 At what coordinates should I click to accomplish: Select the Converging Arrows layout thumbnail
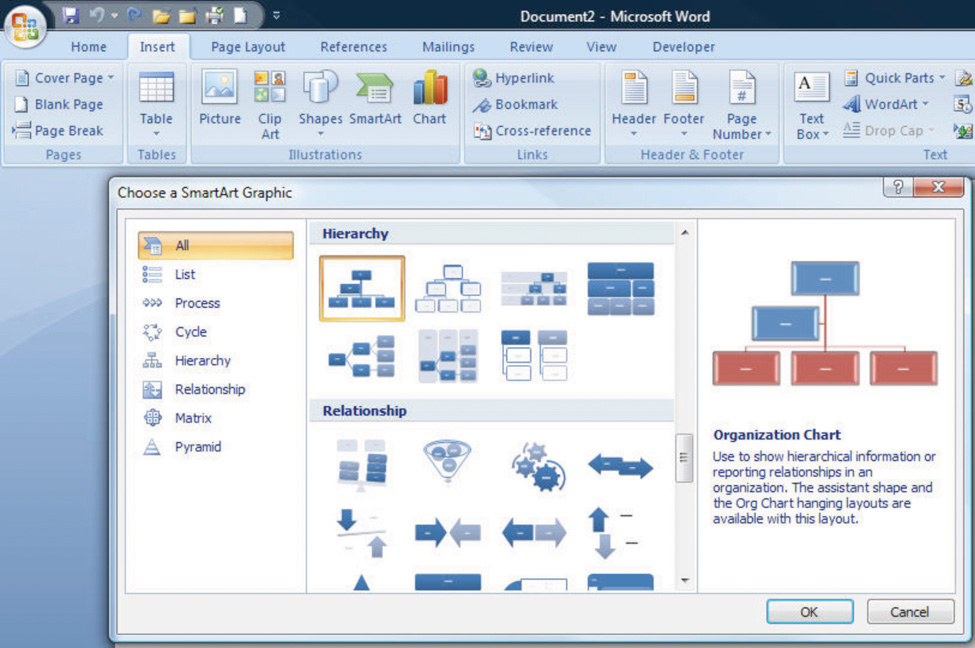tap(448, 533)
